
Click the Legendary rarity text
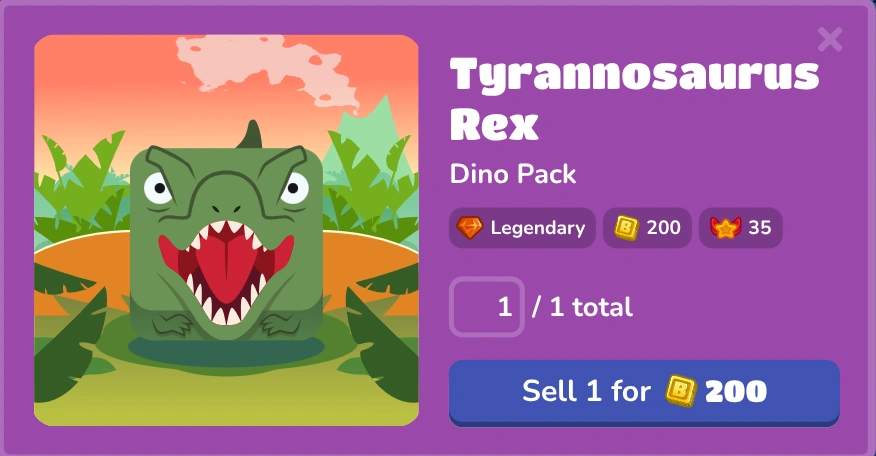point(537,227)
